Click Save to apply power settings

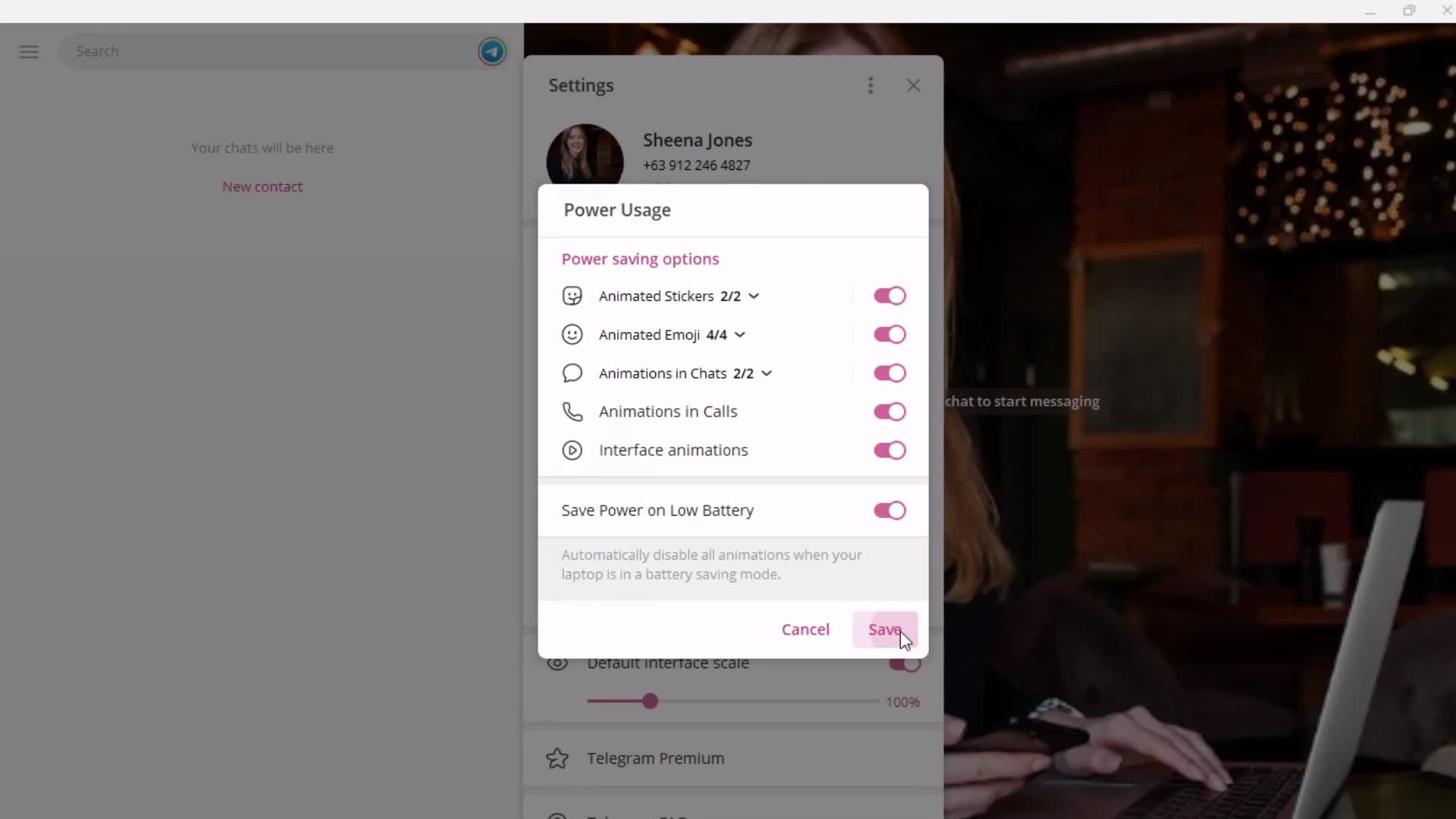point(884,629)
